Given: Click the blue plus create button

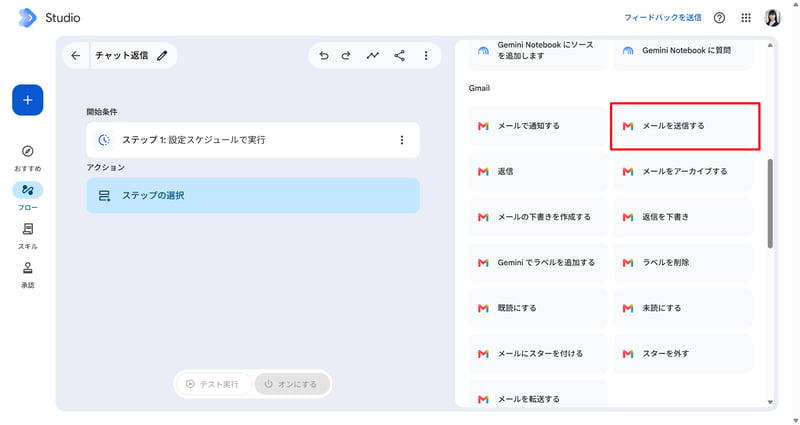Looking at the screenshot, I should point(28,100).
